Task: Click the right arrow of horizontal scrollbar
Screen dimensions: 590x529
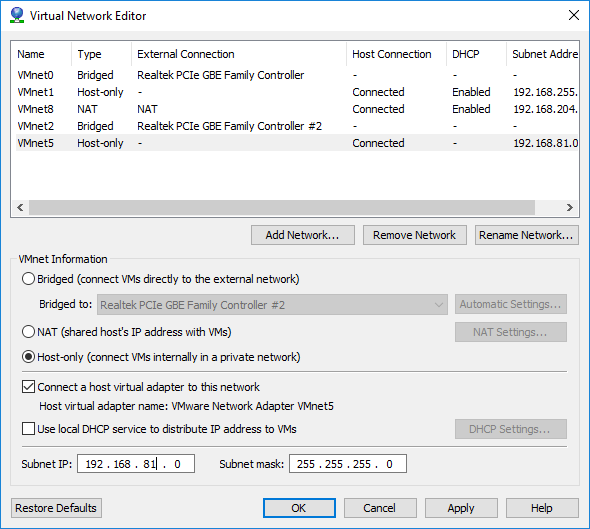Action: pyautogui.click(x=570, y=207)
